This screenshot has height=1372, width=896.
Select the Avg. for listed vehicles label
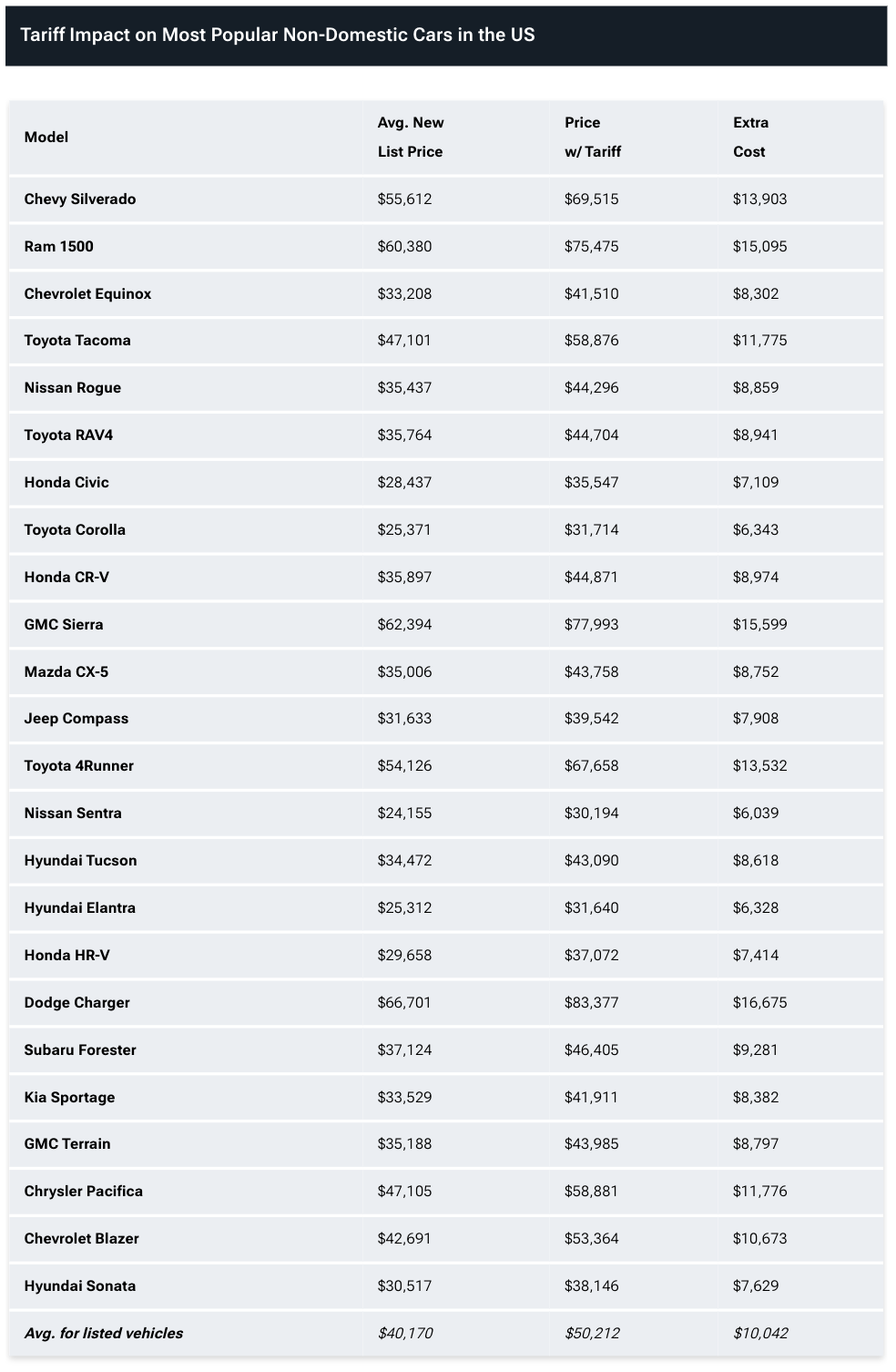click(x=104, y=1333)
